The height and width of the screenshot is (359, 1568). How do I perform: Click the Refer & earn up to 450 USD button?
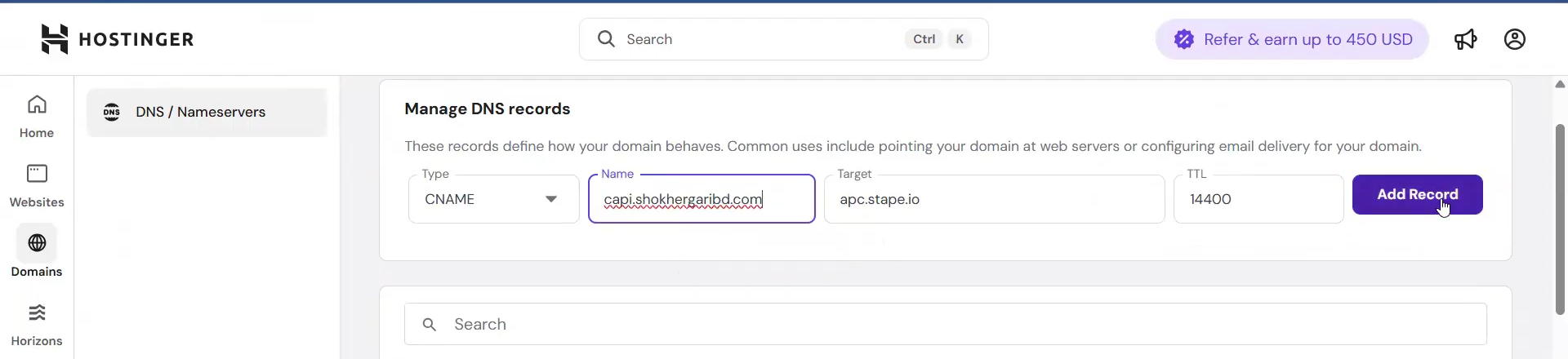(1292, 39)
